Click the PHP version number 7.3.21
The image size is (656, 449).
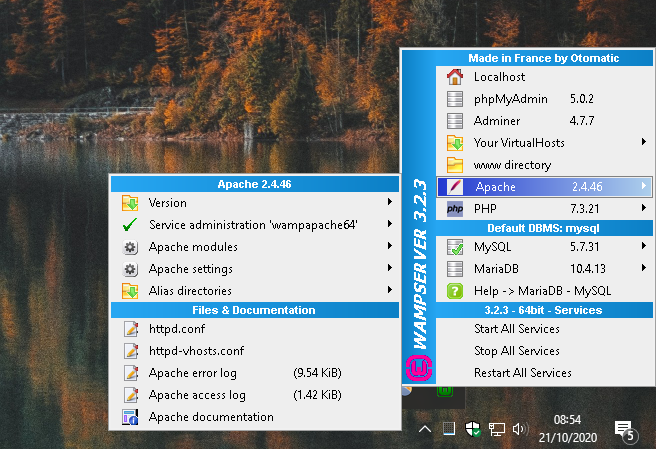pos(584,209)
